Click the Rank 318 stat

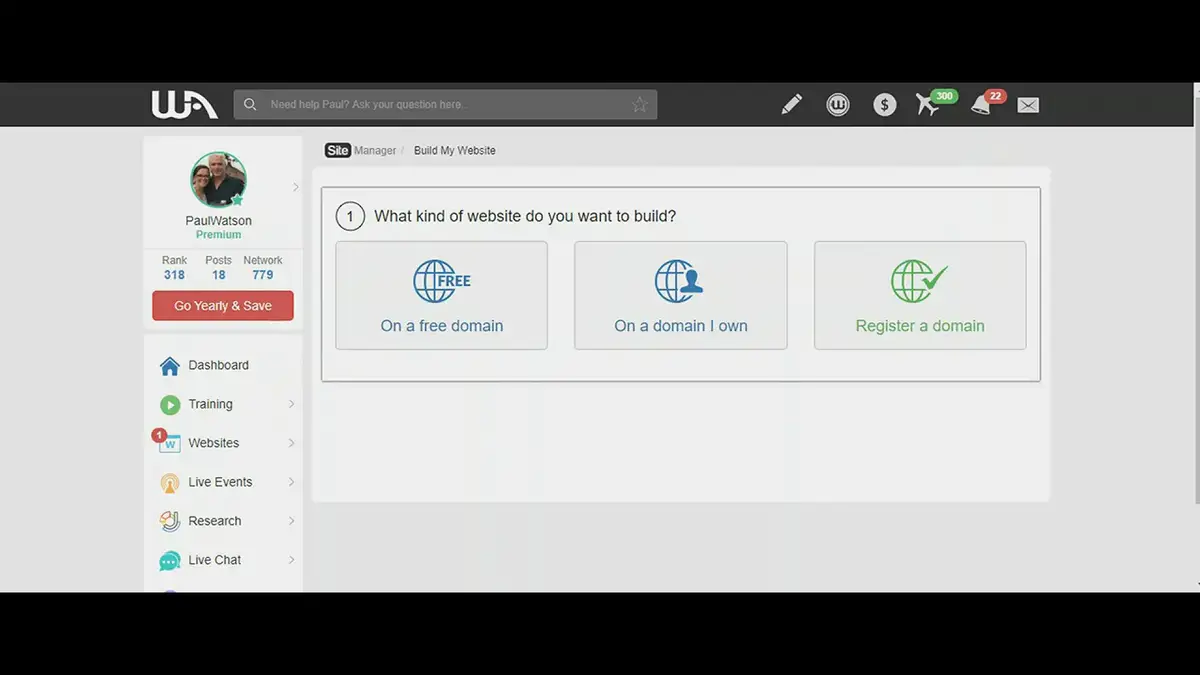point(174,267)
